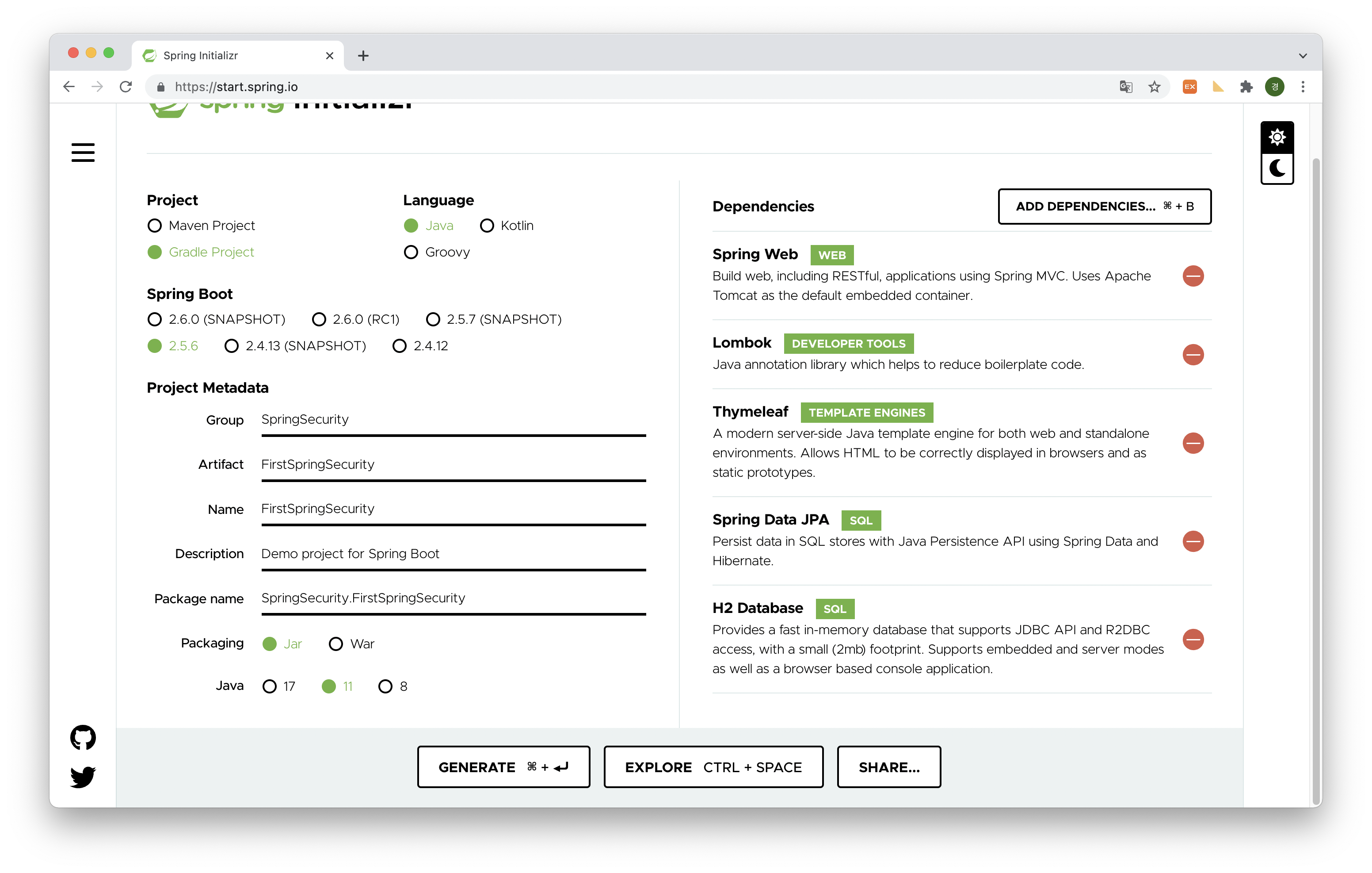
Task: Open the Chrome profile avatar
Action: (x=1275, y=87)
